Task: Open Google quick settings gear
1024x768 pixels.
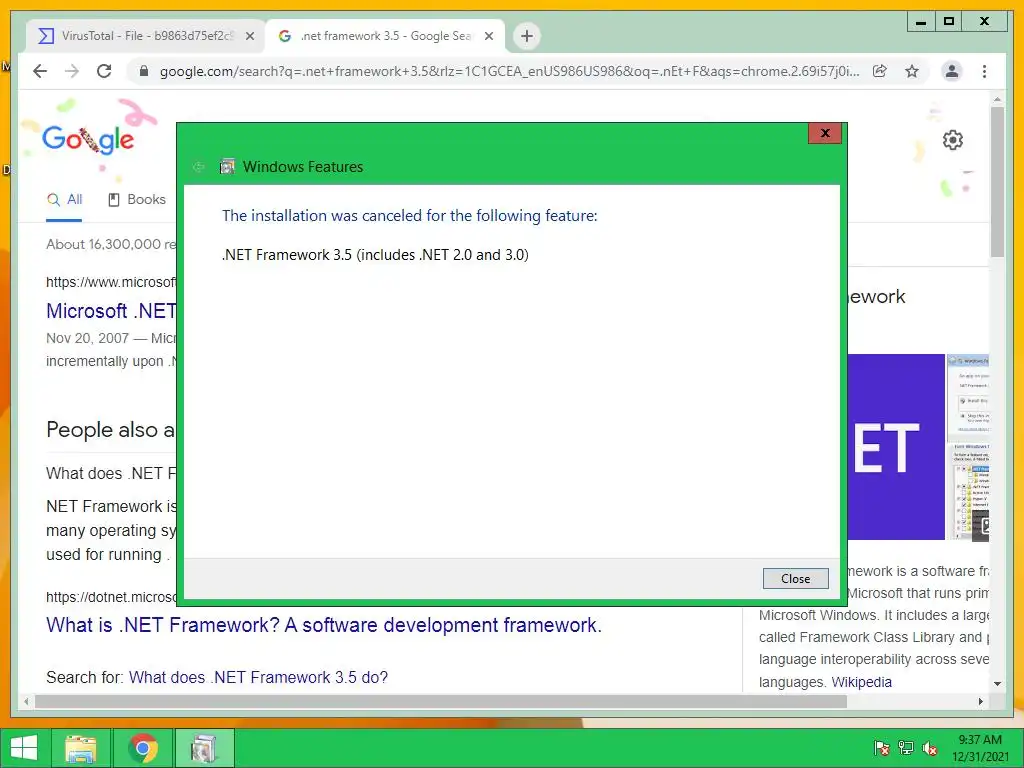Action: click(952, 140)
